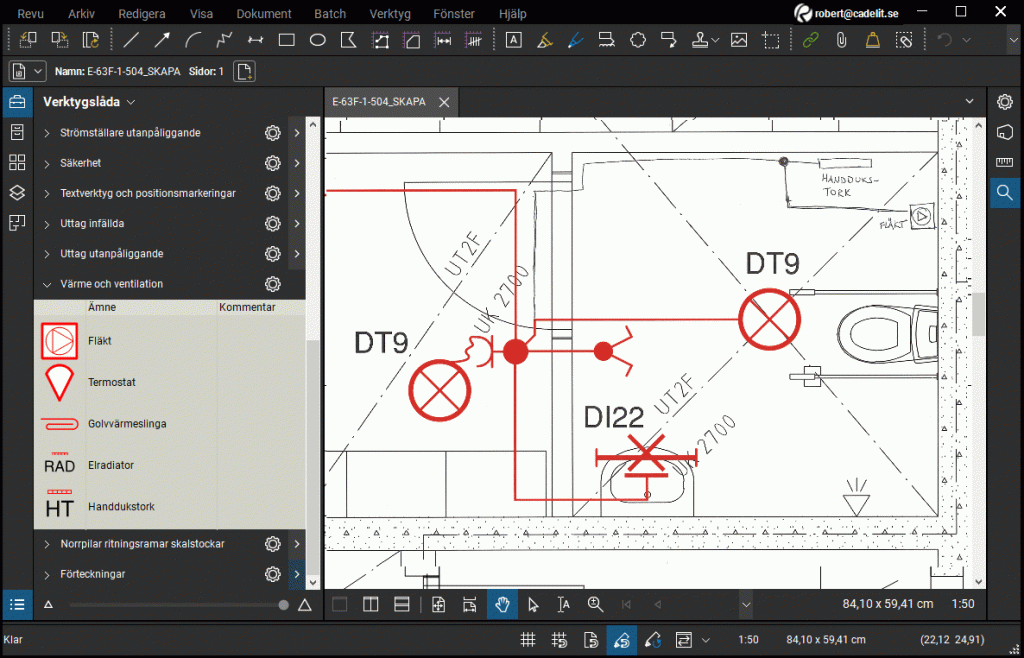
Task: Toggle grid display in status bar
Action: click(528, 640)
